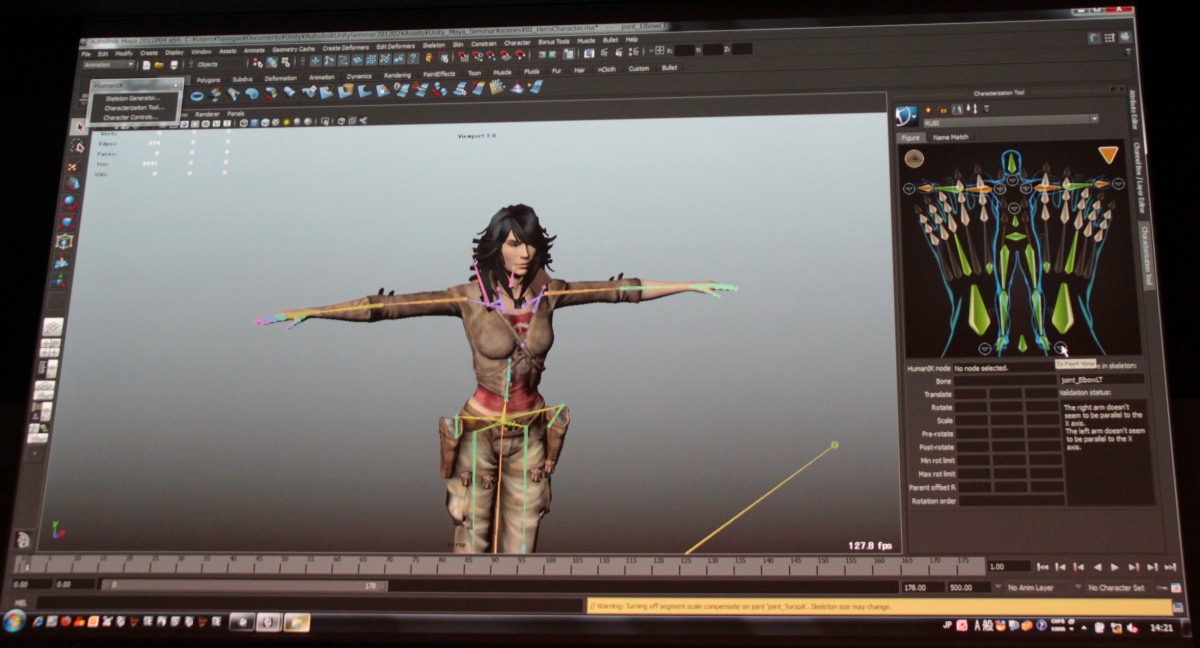
Task: Open the Windows Start button
Action: (x=14, y=620)
